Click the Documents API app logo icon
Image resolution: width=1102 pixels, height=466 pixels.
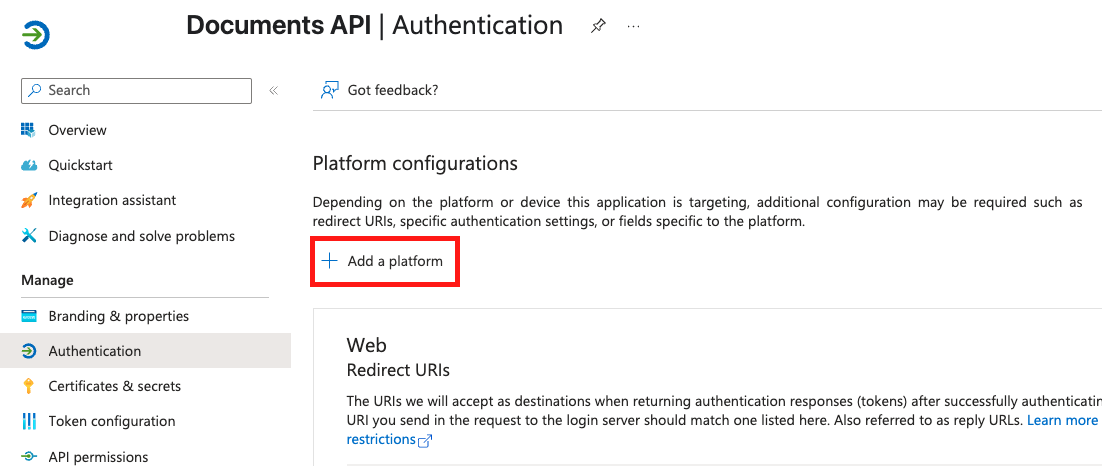36,34
